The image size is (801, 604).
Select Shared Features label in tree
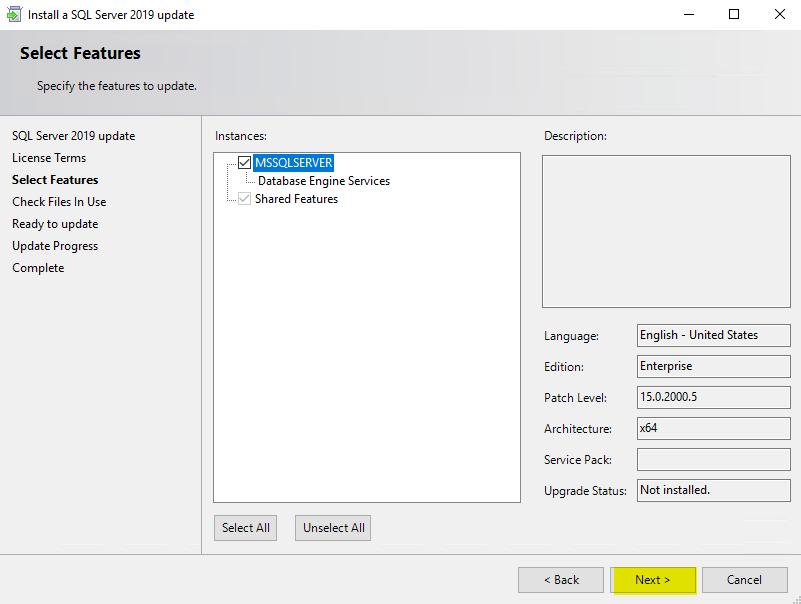tap(296, 199)
